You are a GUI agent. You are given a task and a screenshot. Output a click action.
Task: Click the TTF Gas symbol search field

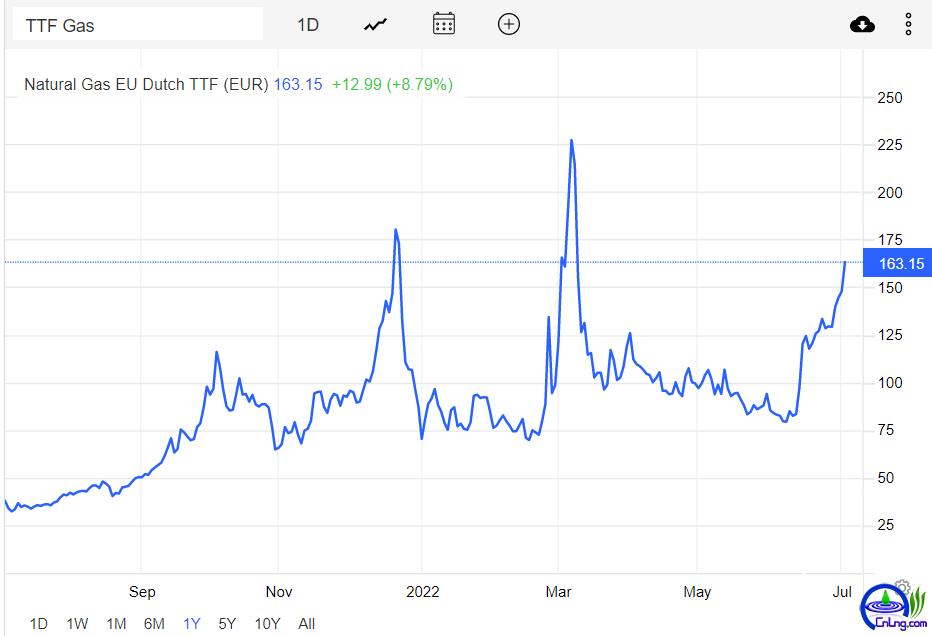(138, 24)
